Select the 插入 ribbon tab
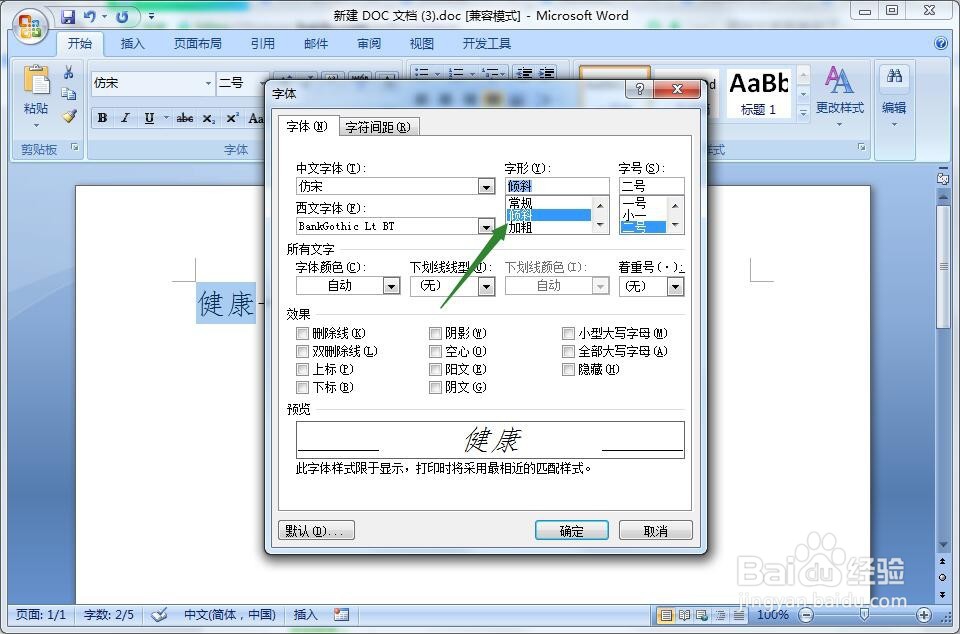 (133, 43)
